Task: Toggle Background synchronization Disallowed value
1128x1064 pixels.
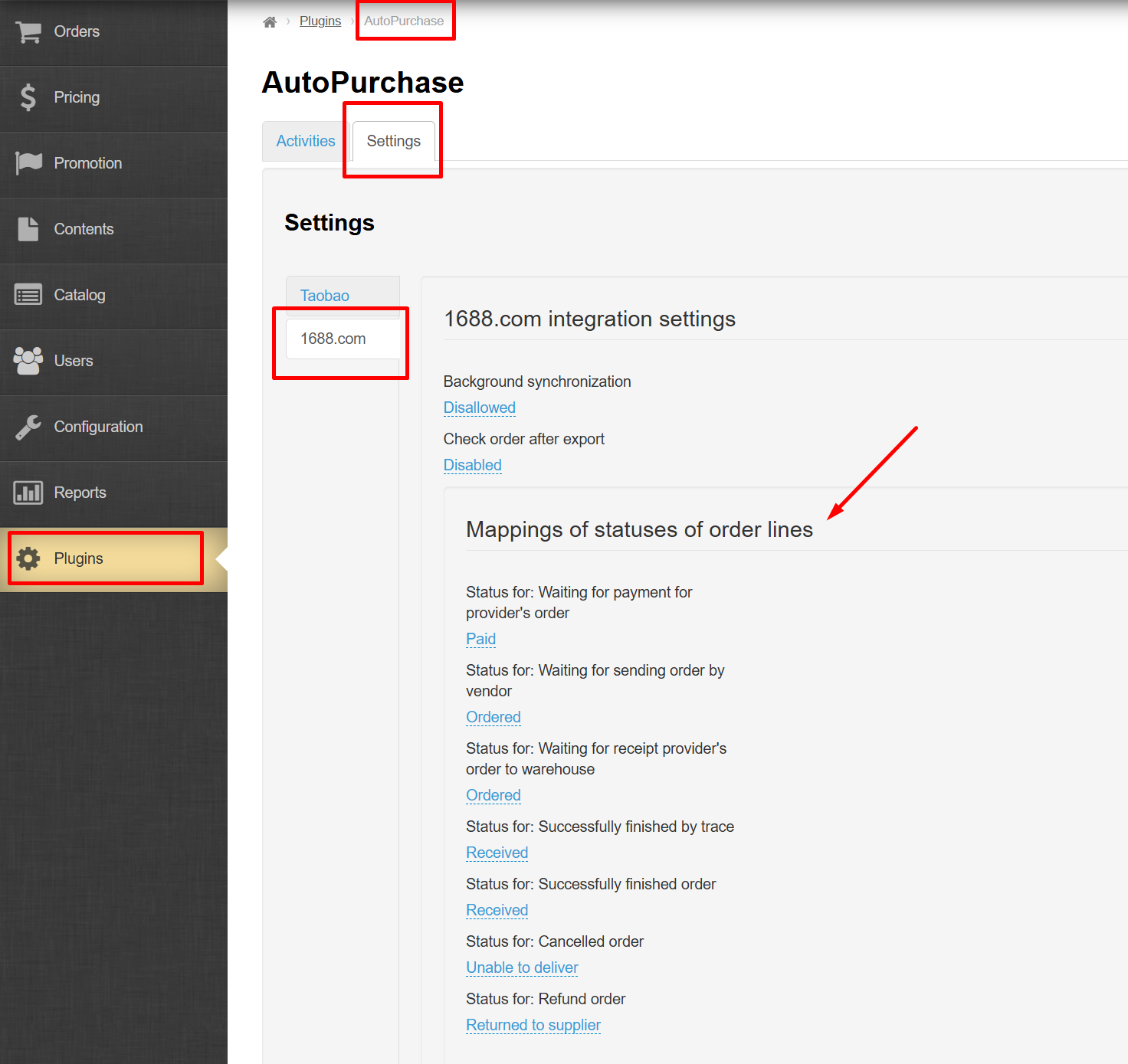Action: tap(479, 408)
